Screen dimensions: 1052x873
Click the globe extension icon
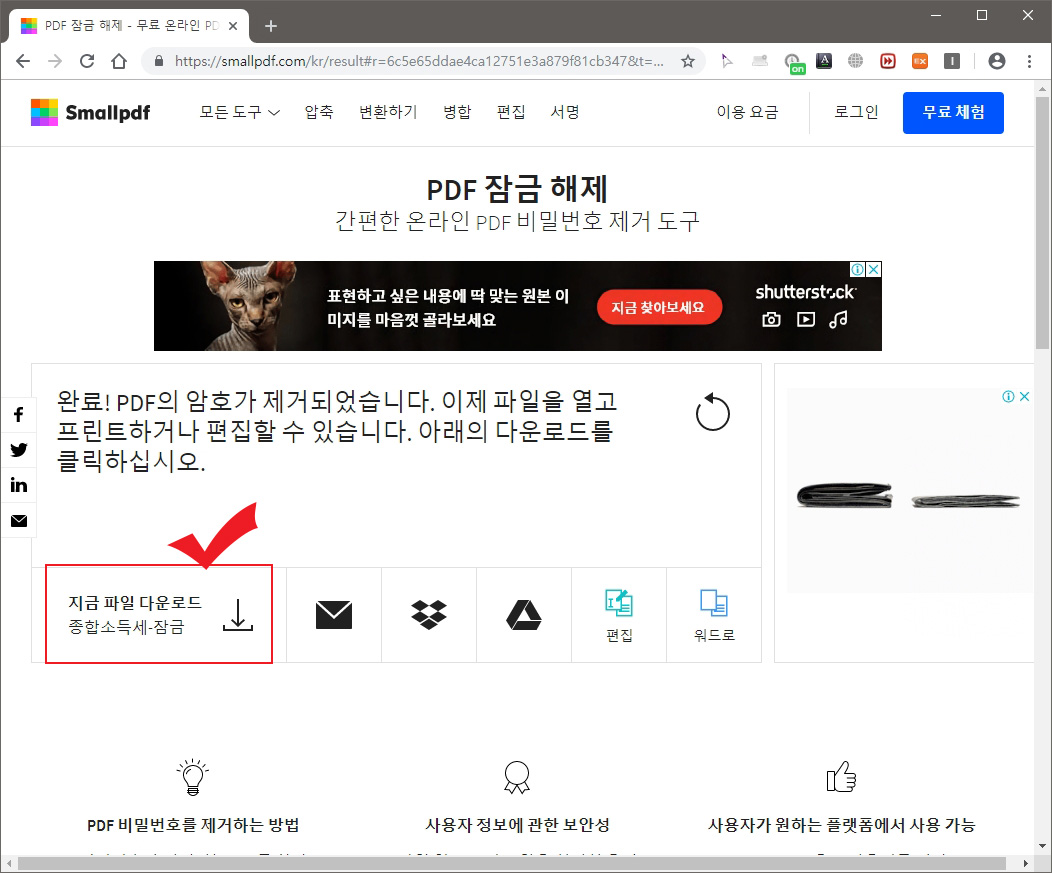pos(855,61)
